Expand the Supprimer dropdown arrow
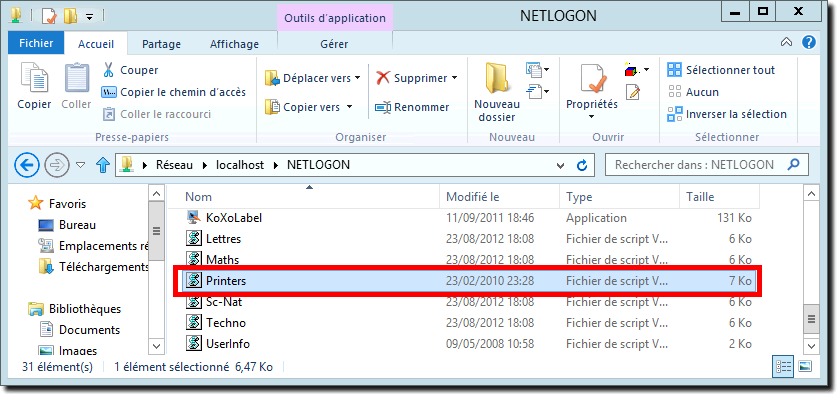The height and width of the screenshot is (394, 837). 454,78
